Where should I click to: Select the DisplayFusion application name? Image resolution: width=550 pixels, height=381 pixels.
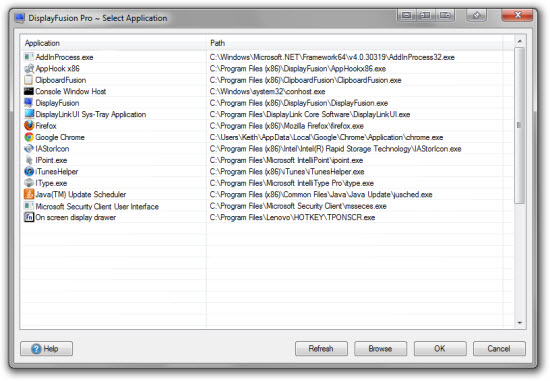(57, 103)
